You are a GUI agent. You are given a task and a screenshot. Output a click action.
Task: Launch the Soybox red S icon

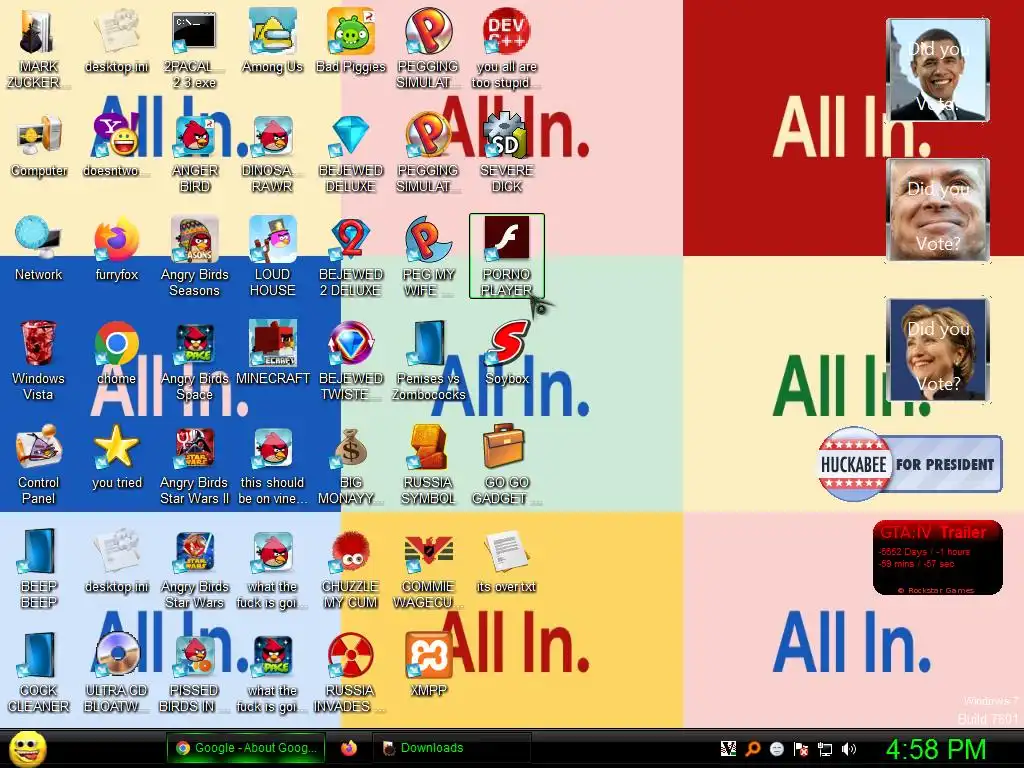coord(507,353)
